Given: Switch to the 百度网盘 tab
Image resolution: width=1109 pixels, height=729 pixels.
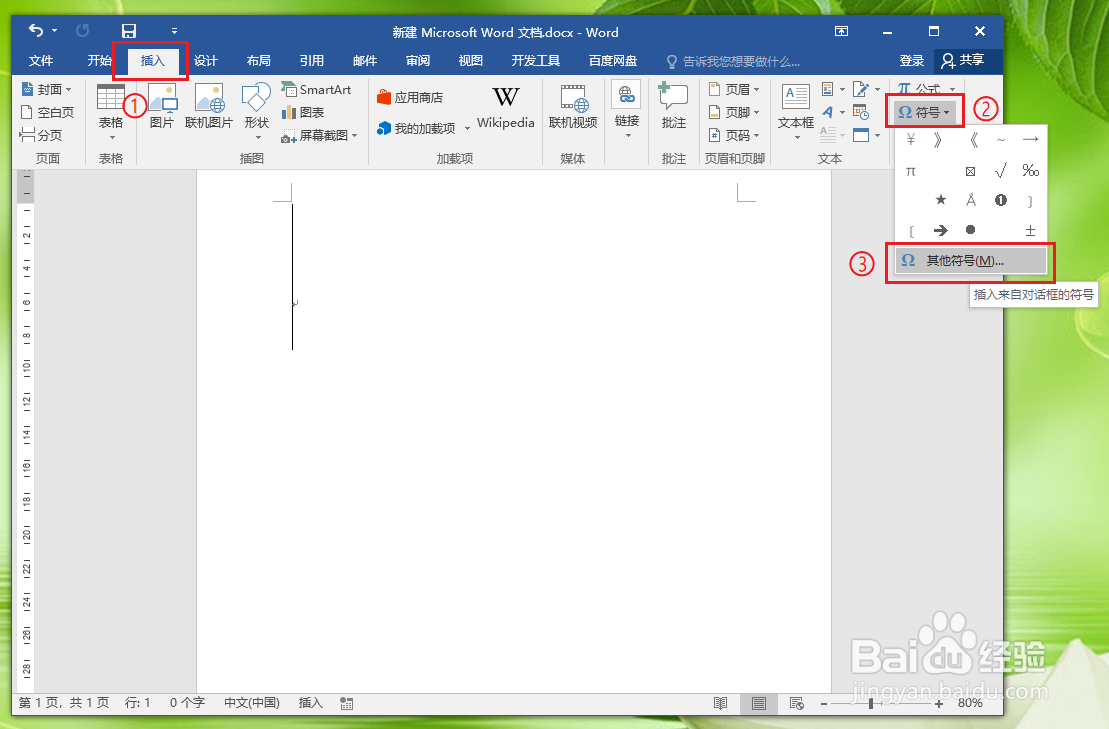Looking at the screenshot, I should (612, 61).
